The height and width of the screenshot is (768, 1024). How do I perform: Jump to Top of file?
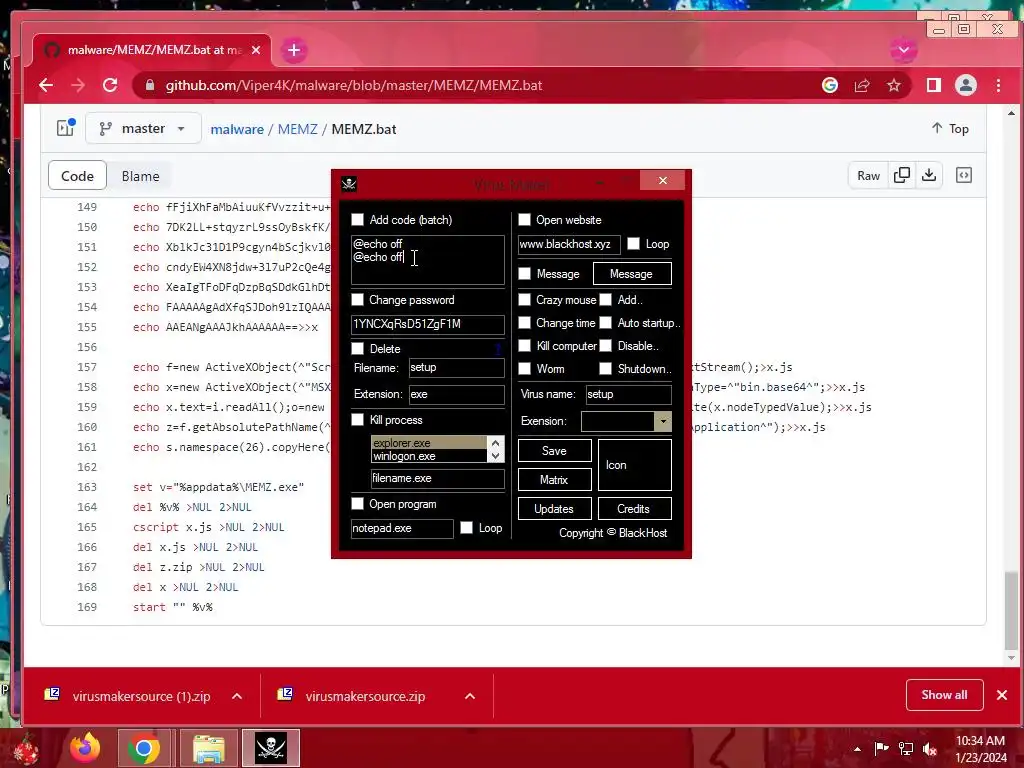950,129
